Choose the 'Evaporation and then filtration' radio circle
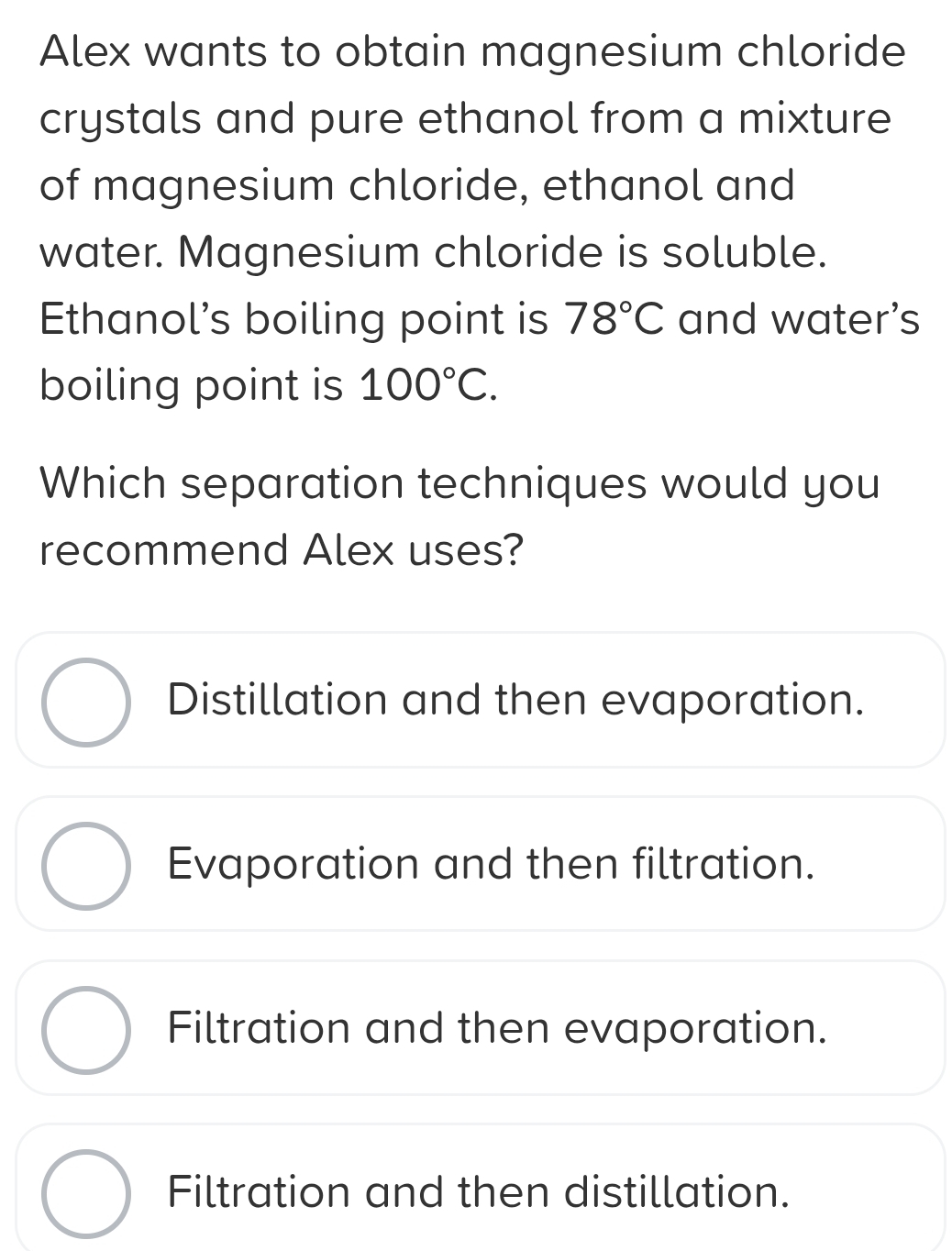The image size is (952, 1251). (85, 865)
